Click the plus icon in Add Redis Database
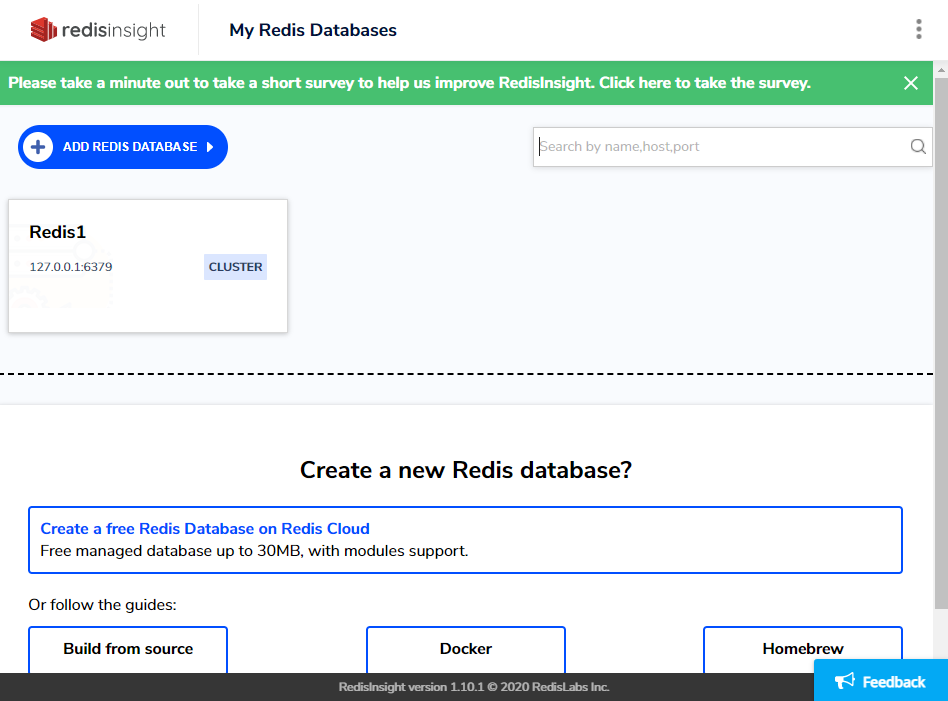This screenshot has height=701, width=948. tap(38, 147)
